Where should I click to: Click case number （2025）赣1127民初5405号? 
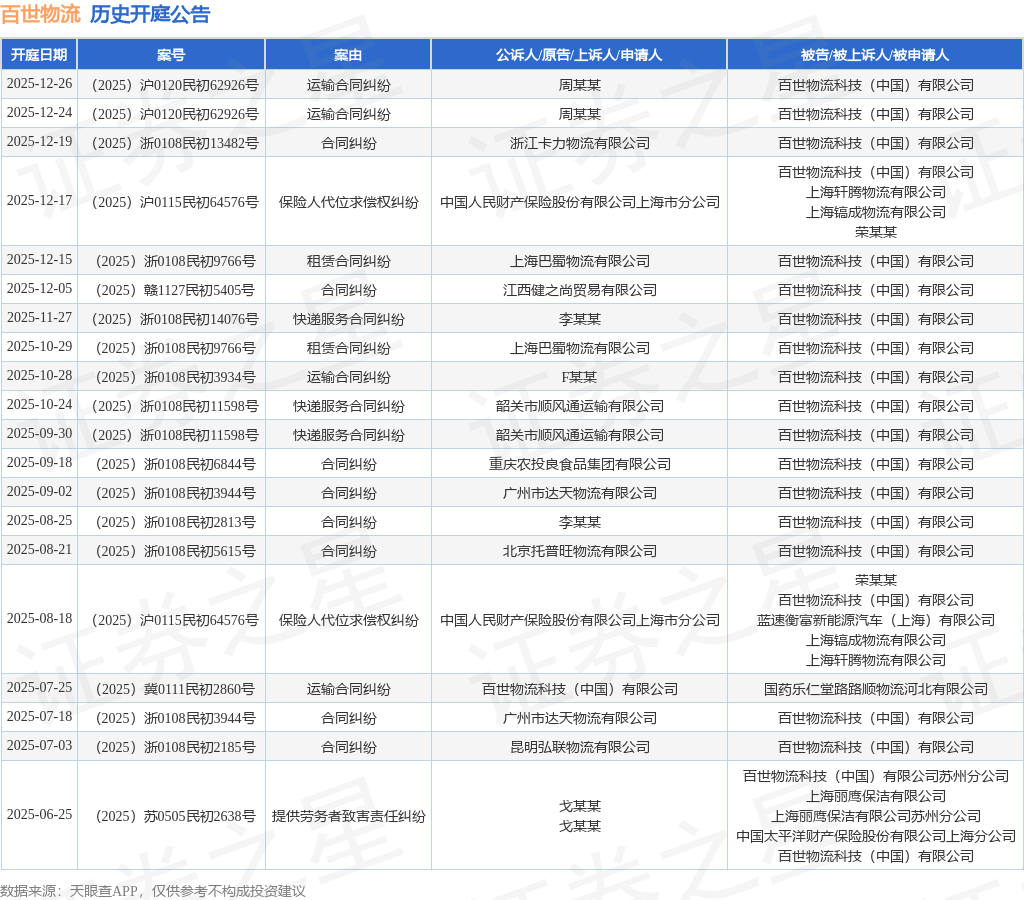pos(171,290)
